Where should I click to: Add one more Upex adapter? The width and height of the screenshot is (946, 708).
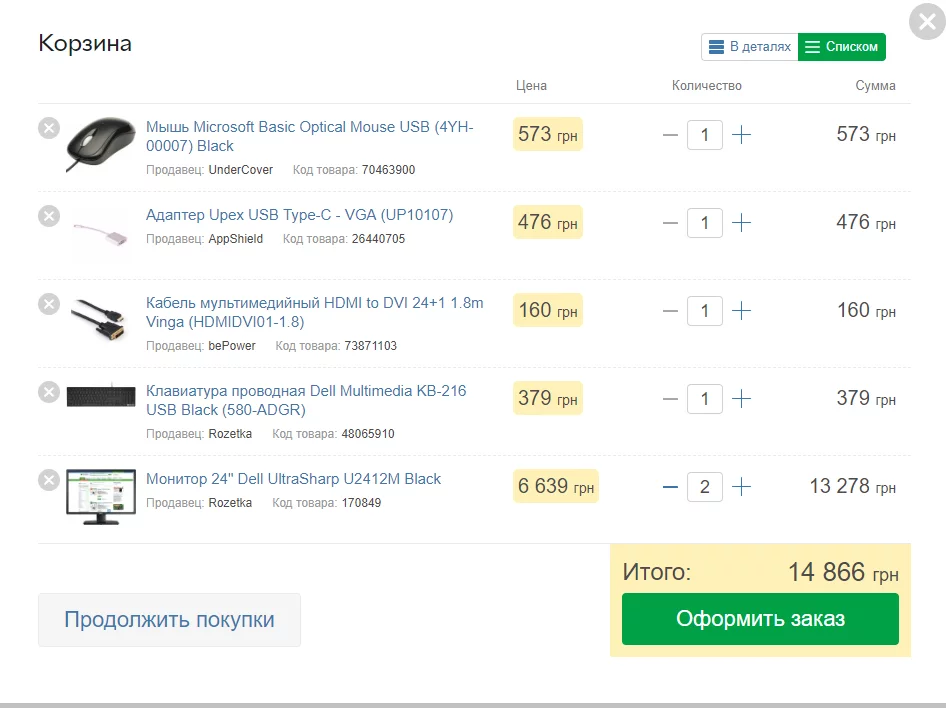741,223
